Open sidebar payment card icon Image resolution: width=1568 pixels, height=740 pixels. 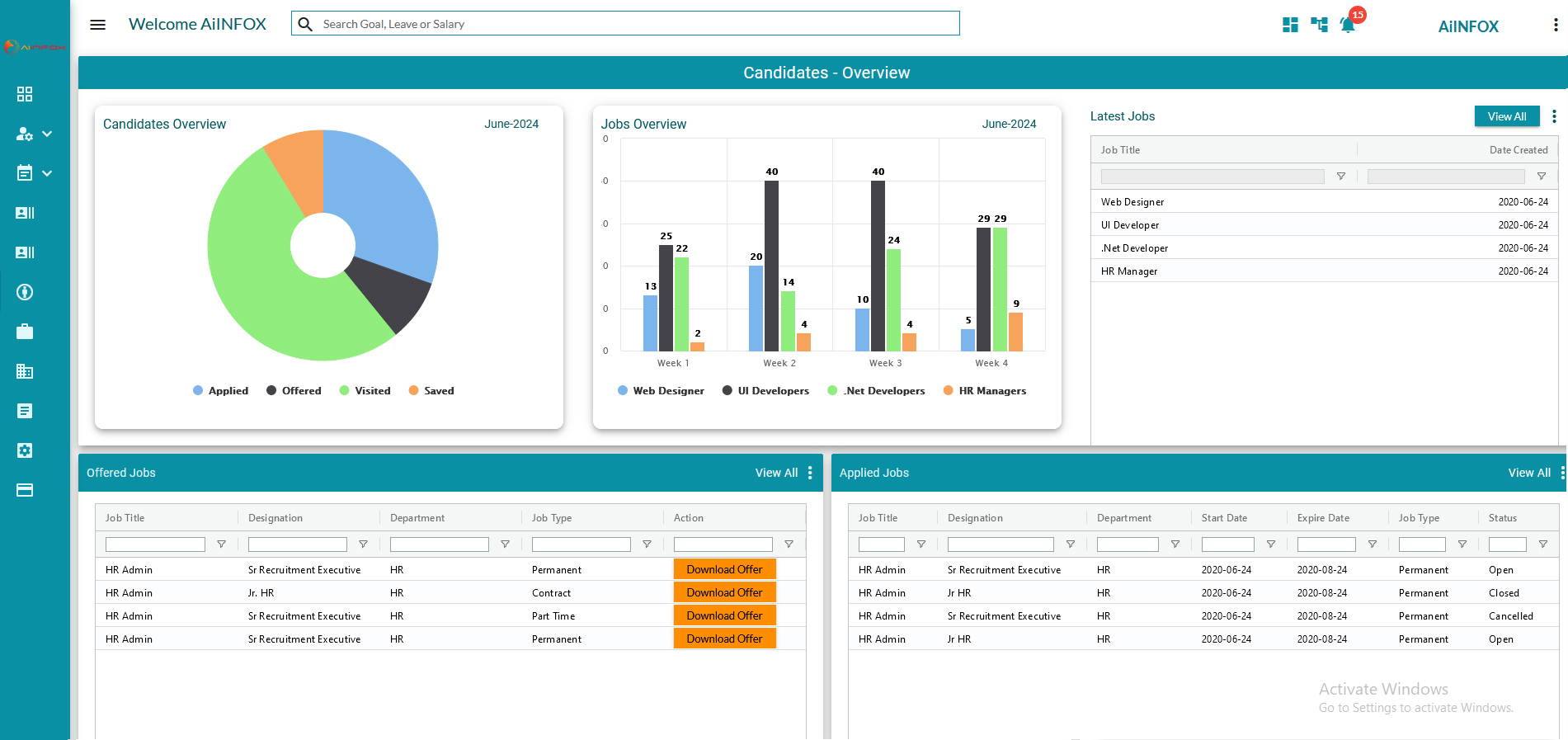25,490
